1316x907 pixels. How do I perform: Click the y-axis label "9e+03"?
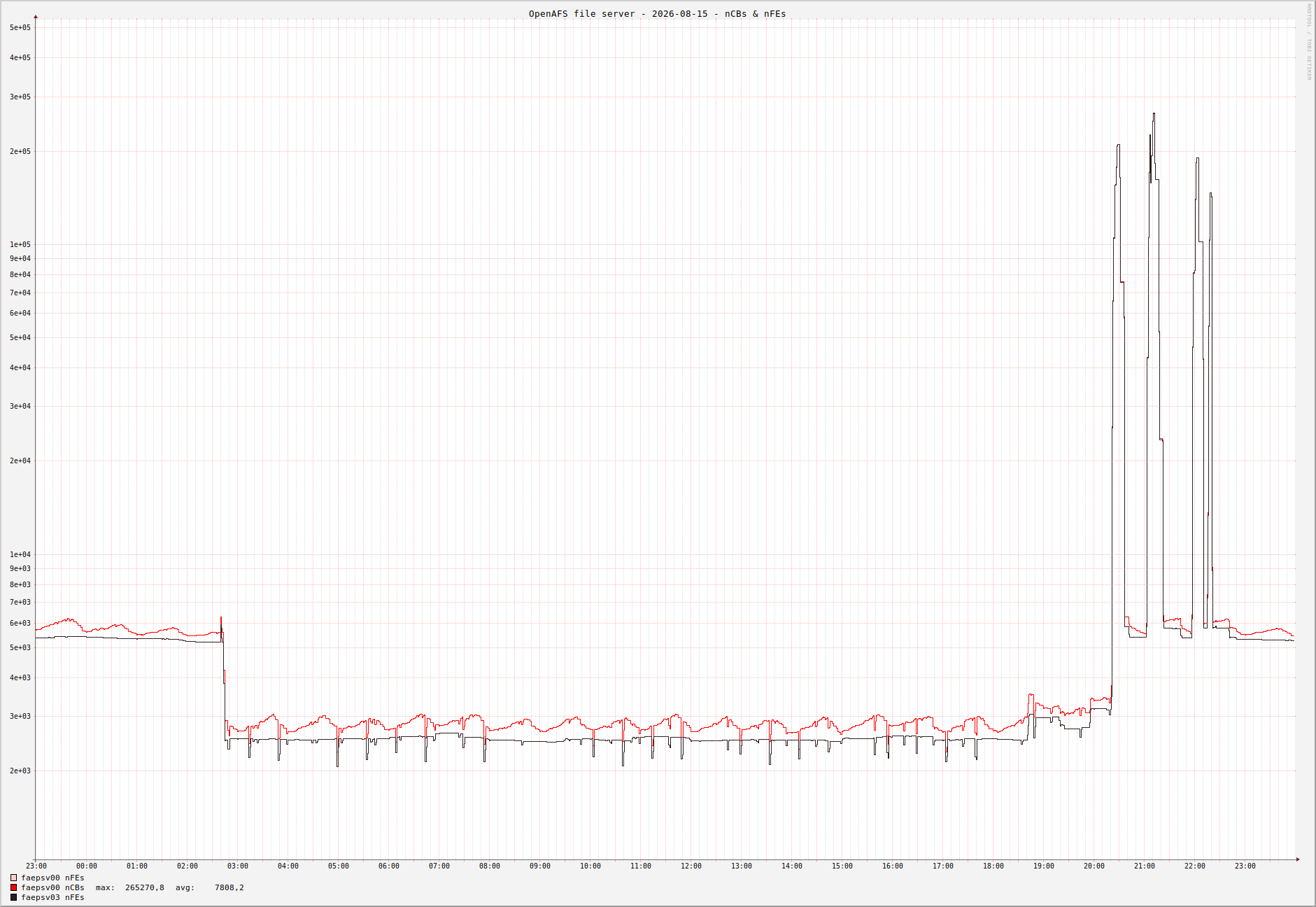[x=20, y=568]
